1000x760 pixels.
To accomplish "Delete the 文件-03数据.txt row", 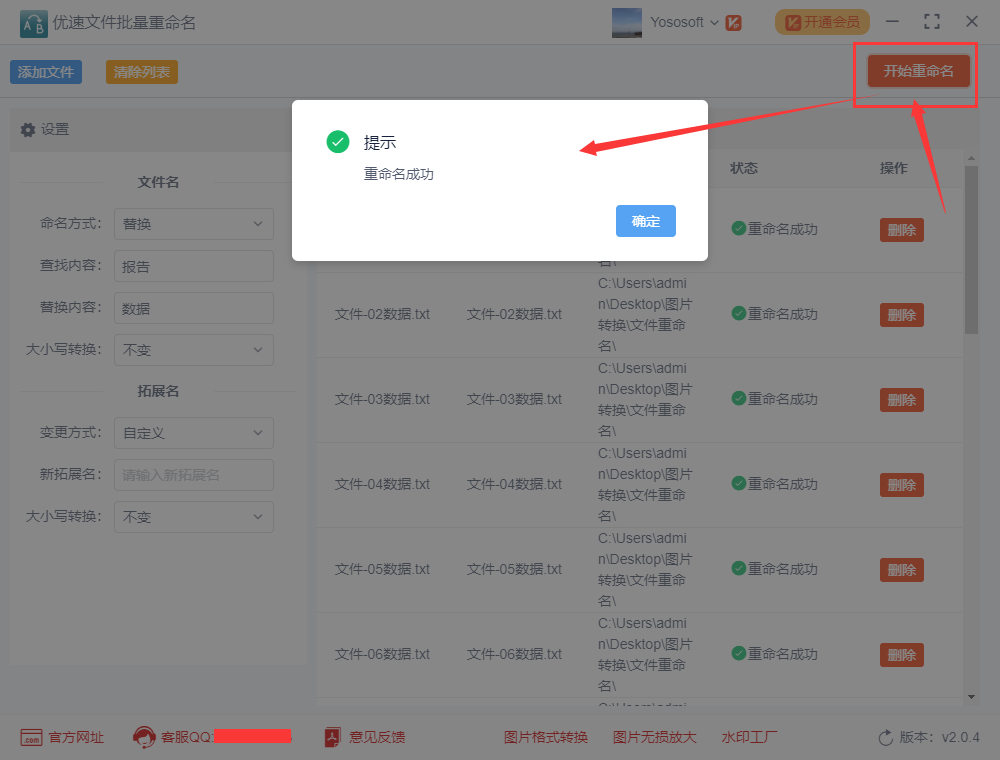I will [902, 400].
